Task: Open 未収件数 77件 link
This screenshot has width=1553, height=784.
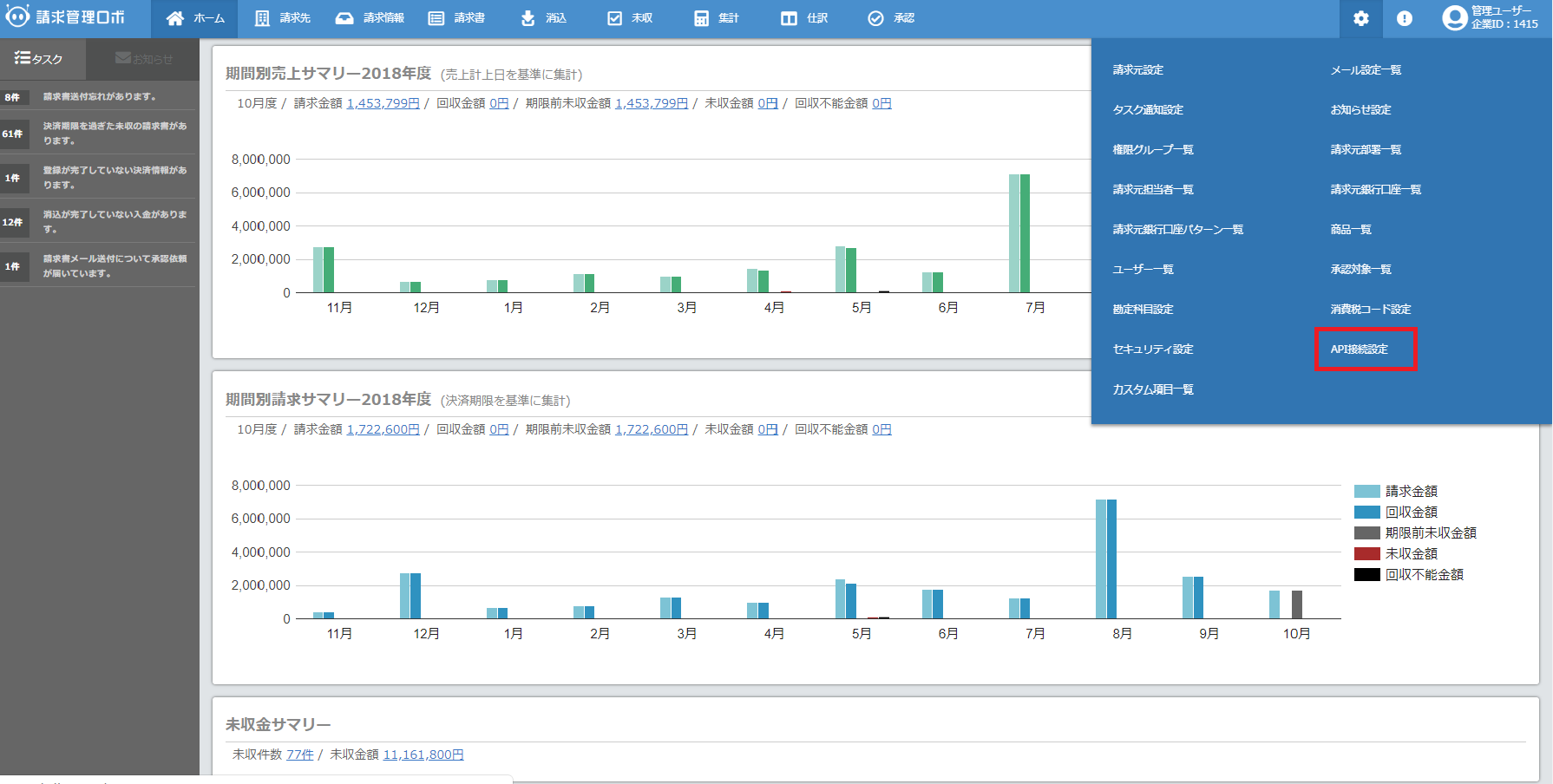Action: click(x=300, y=755)
